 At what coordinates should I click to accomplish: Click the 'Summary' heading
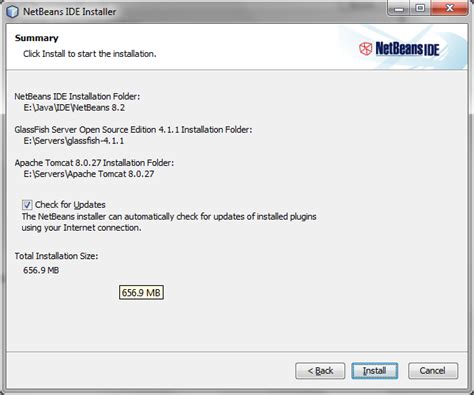[37, 38]
